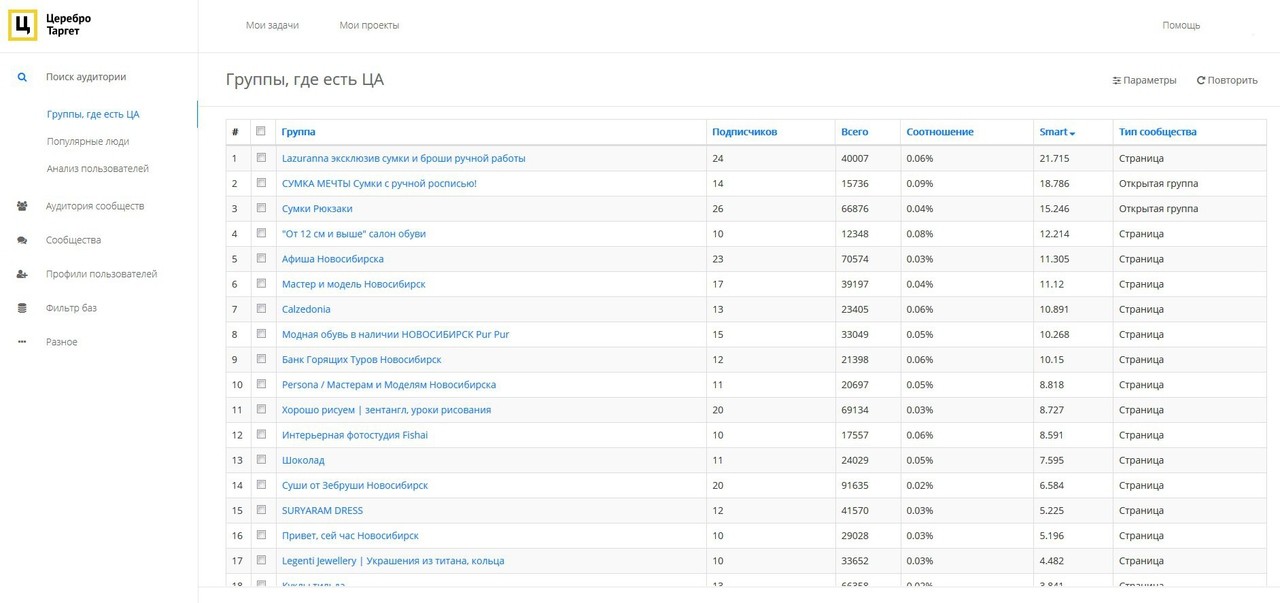Viewport: 1280px width, 603px height.
Task: Open Calzedonia group link
Action: point(306,309)
